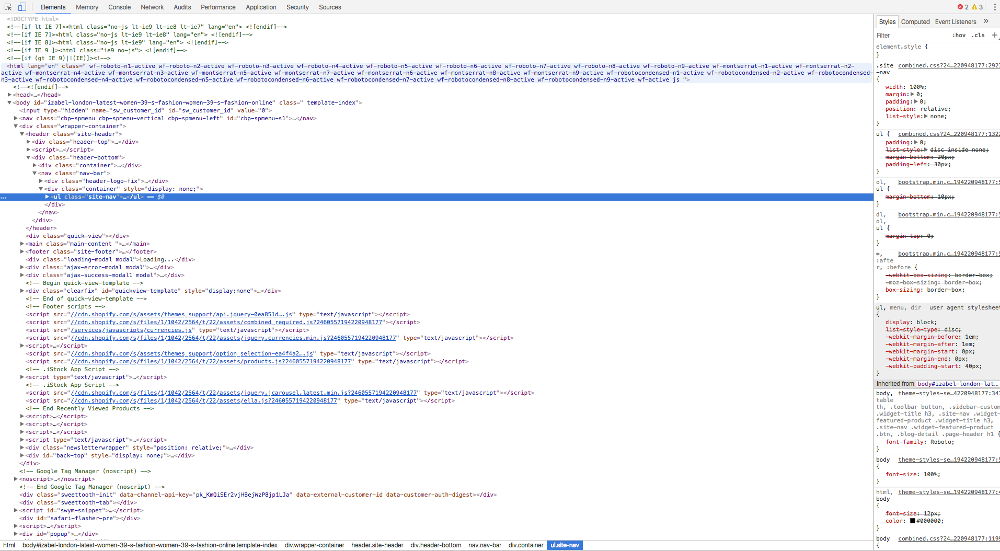
Task: Expand the noscript node
Action: coord(16,479)
